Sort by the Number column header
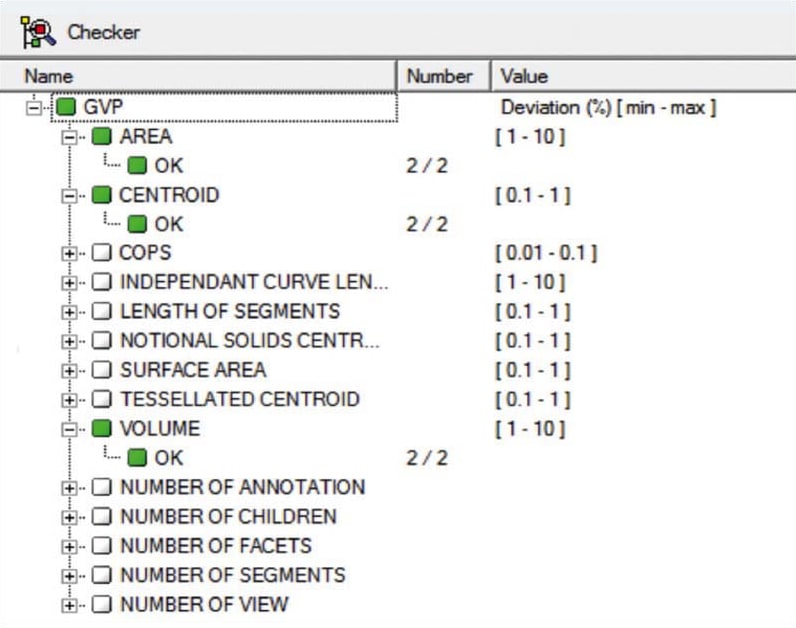Viewport: 796px width, 628px height. tap(443, 76)
